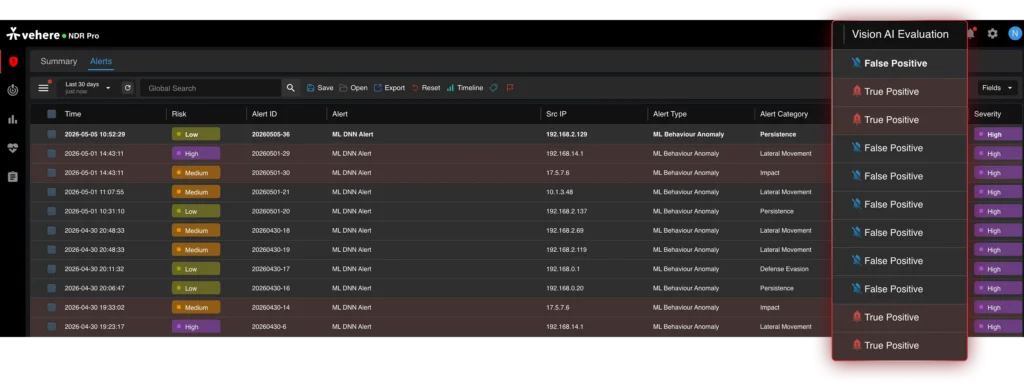Click the red flag toolbar icon

pos(510,88)
